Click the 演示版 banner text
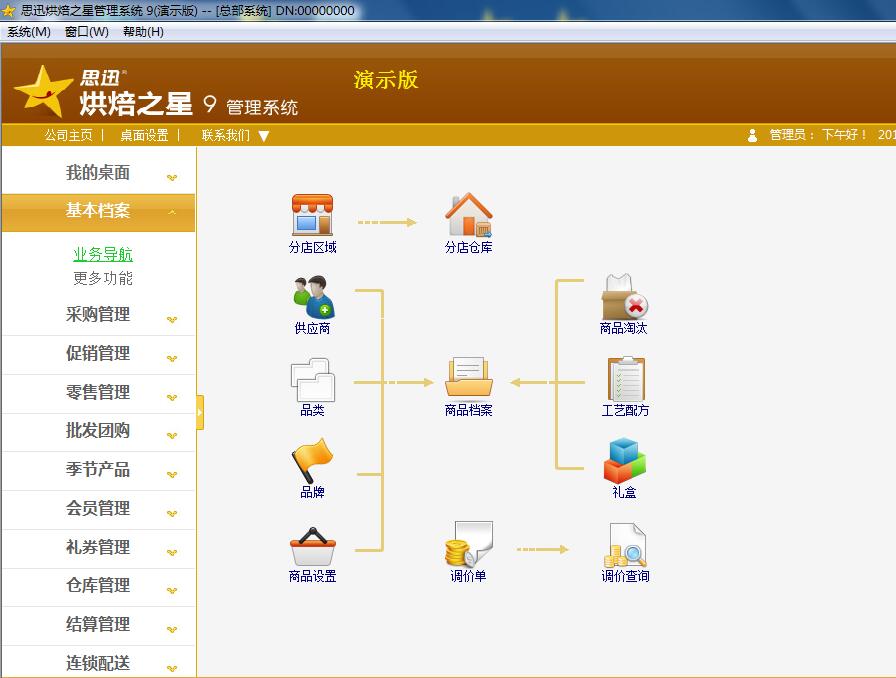The image size is (896, 678). pyautogui.click(x=386, y=80)
